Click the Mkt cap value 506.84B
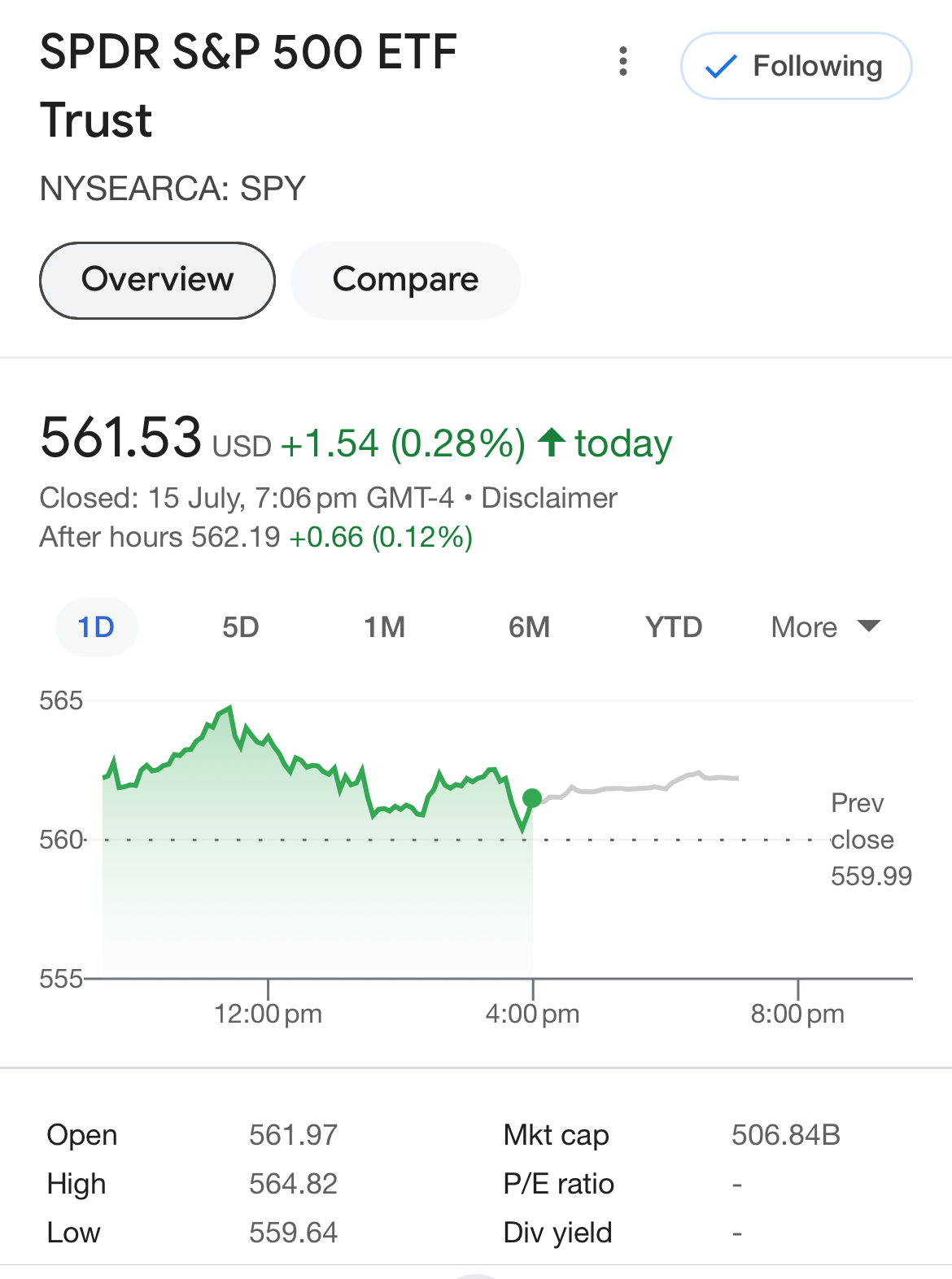This screenshot has width=952, height=1279. [x=785, y=1135]
